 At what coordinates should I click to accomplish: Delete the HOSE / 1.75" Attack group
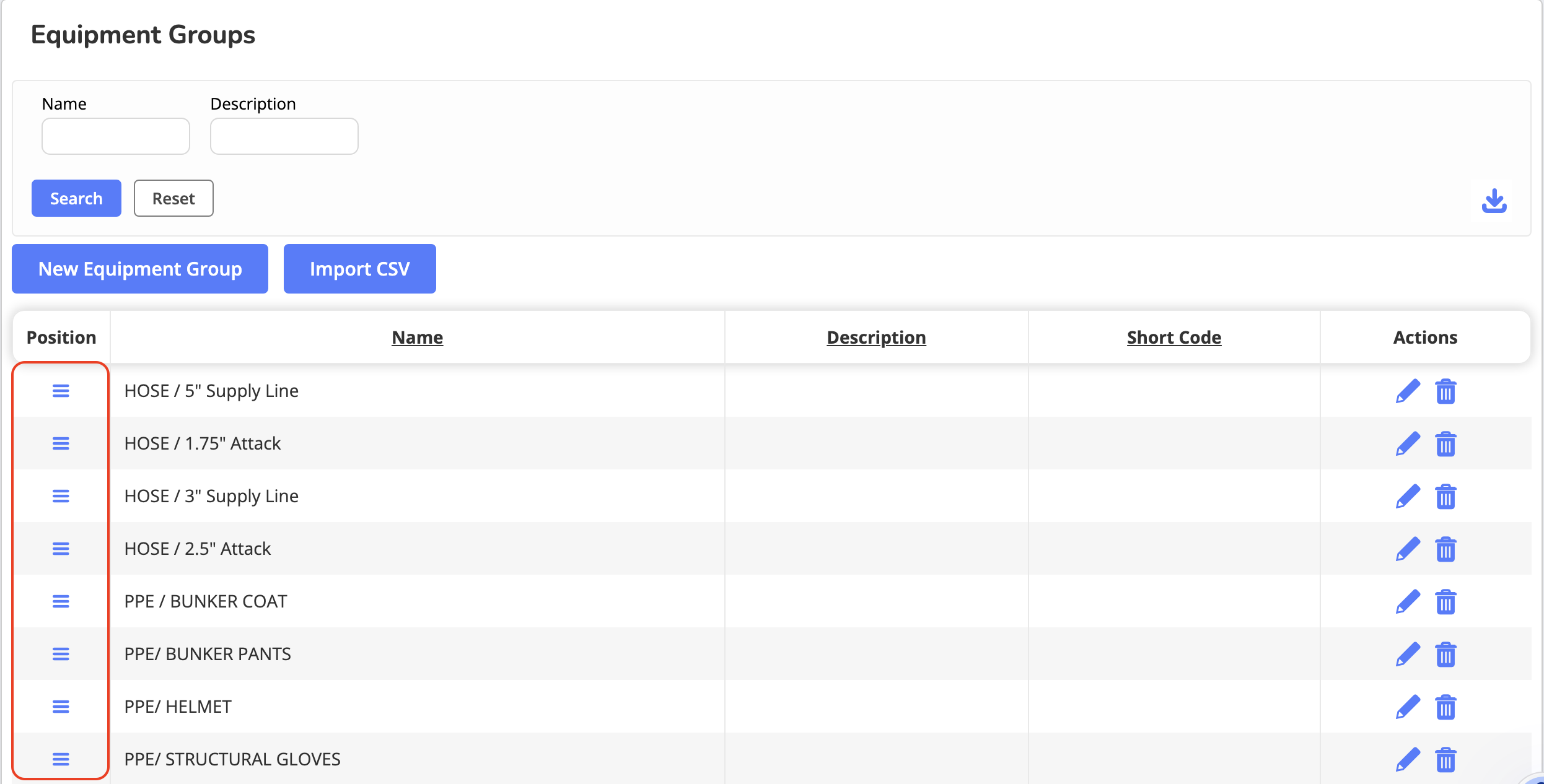(1445, 443)
